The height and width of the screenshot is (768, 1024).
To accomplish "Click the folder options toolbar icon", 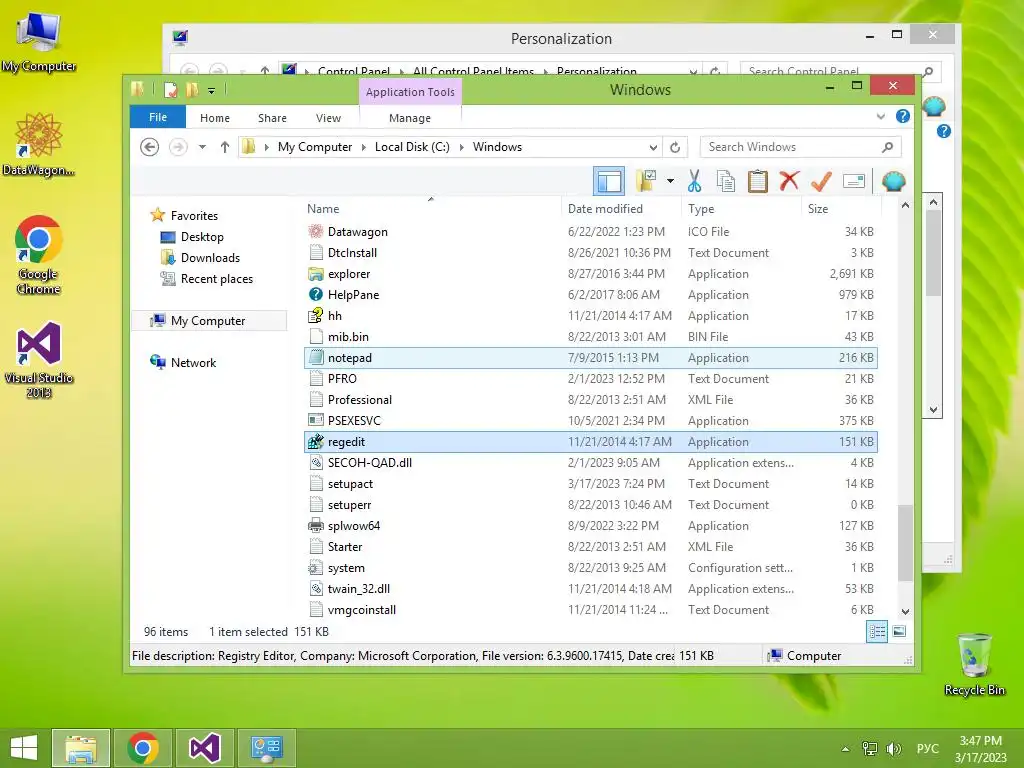I will click(646, 181).
